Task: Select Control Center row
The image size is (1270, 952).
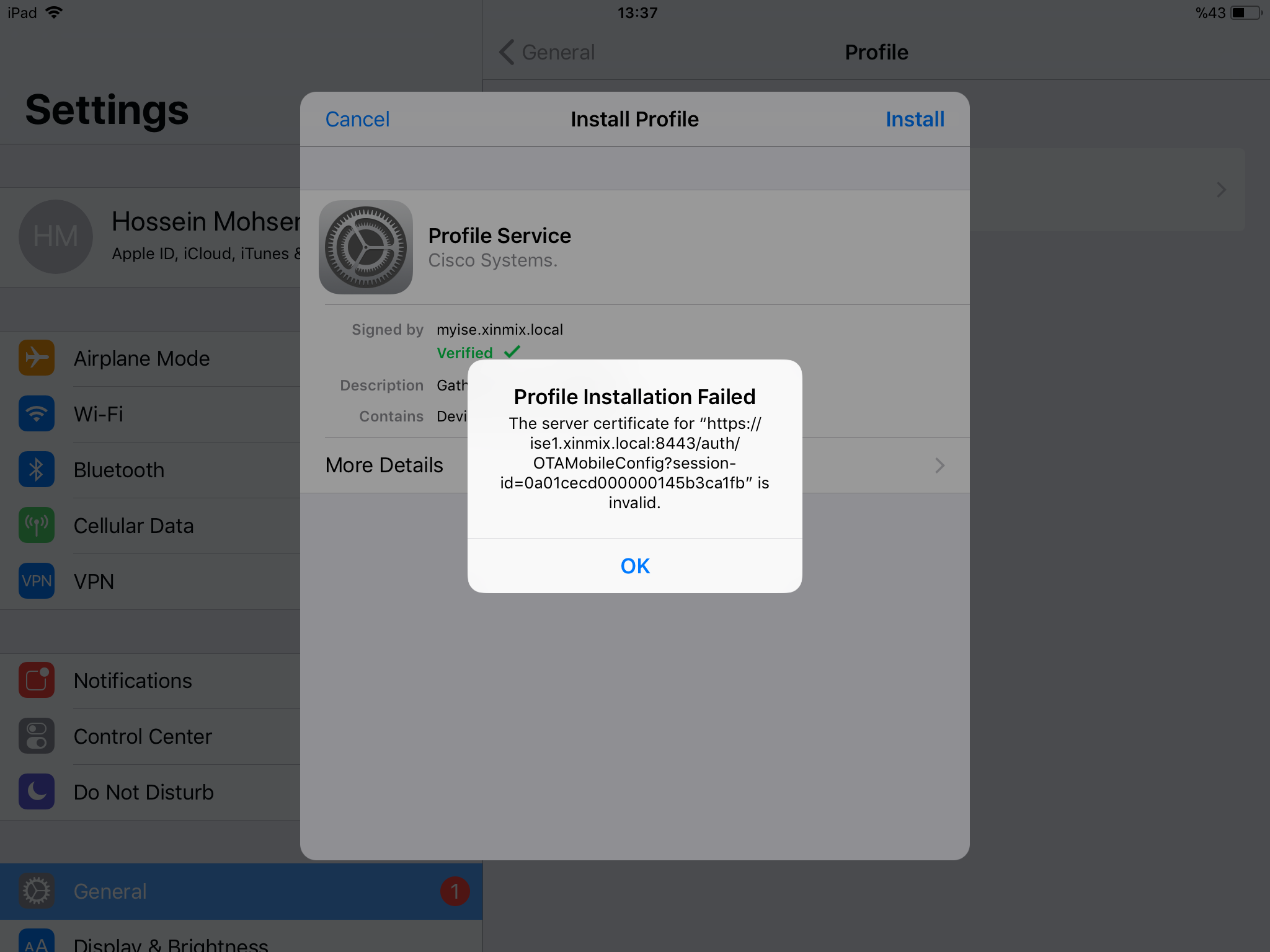Action: point(150,736)
